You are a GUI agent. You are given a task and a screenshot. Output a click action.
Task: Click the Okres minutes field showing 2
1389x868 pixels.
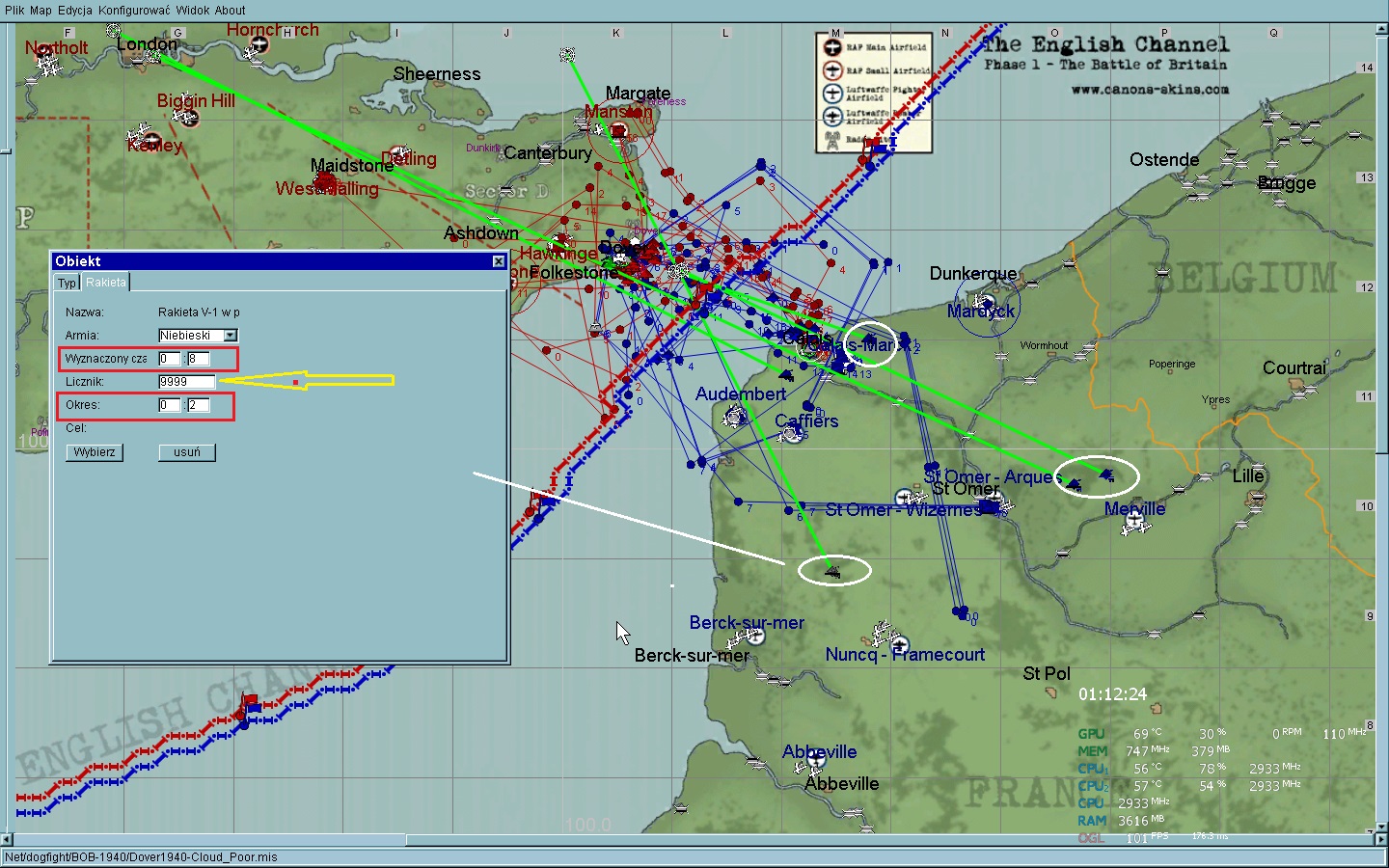pos(198,405)
